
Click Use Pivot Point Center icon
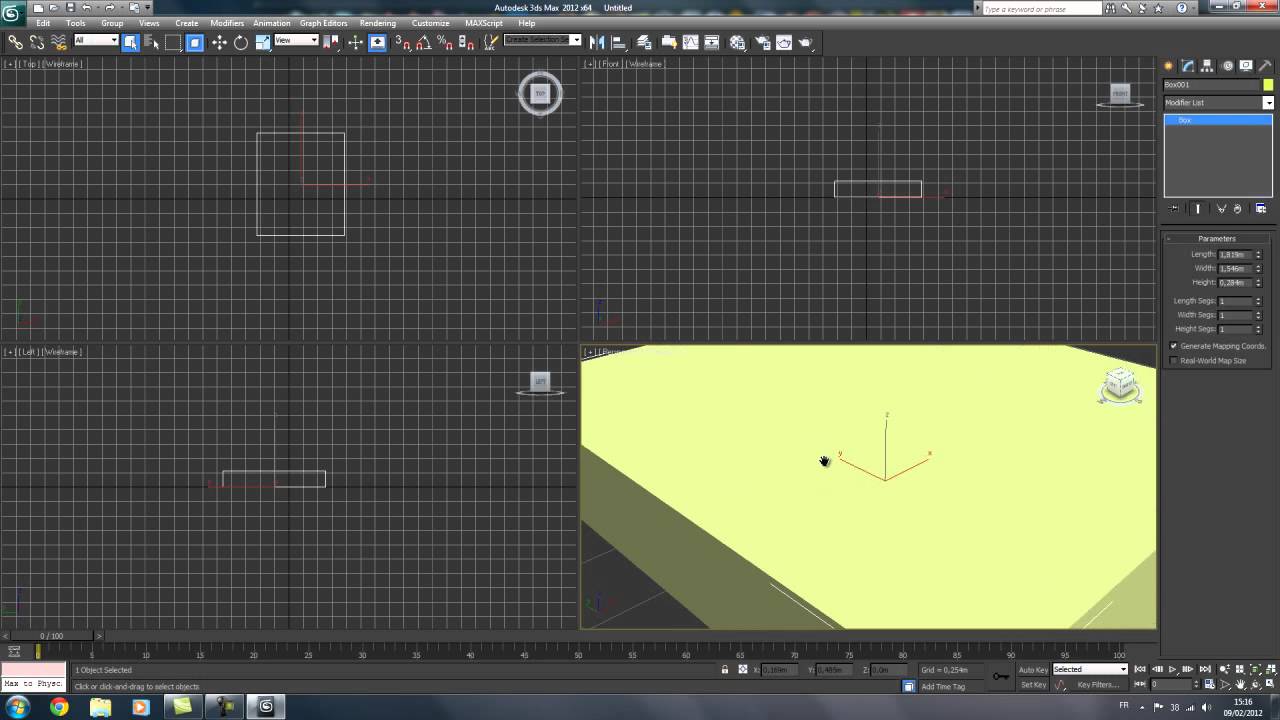tap(332, 42)
